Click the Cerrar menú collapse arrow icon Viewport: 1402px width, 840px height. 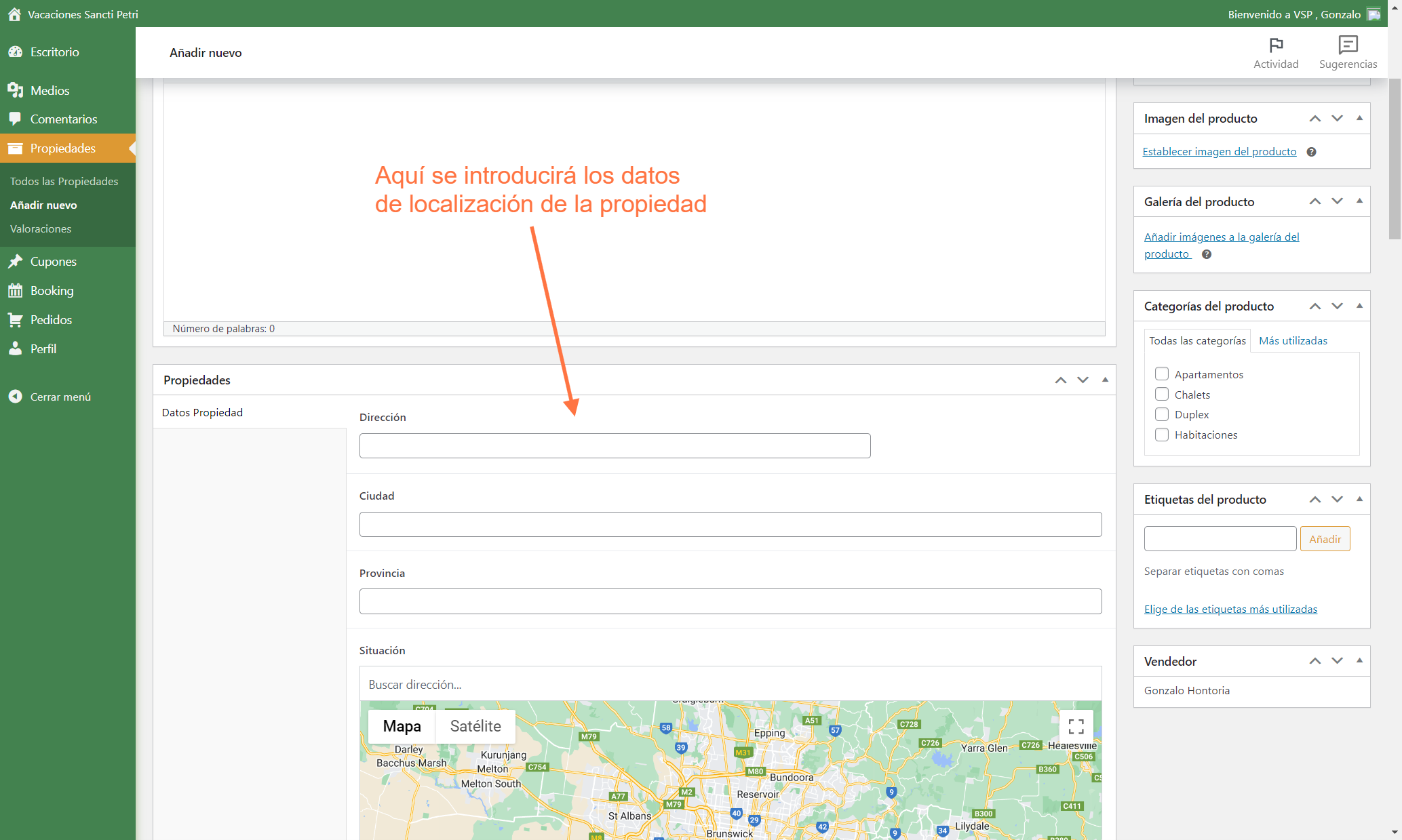point(15,397)
